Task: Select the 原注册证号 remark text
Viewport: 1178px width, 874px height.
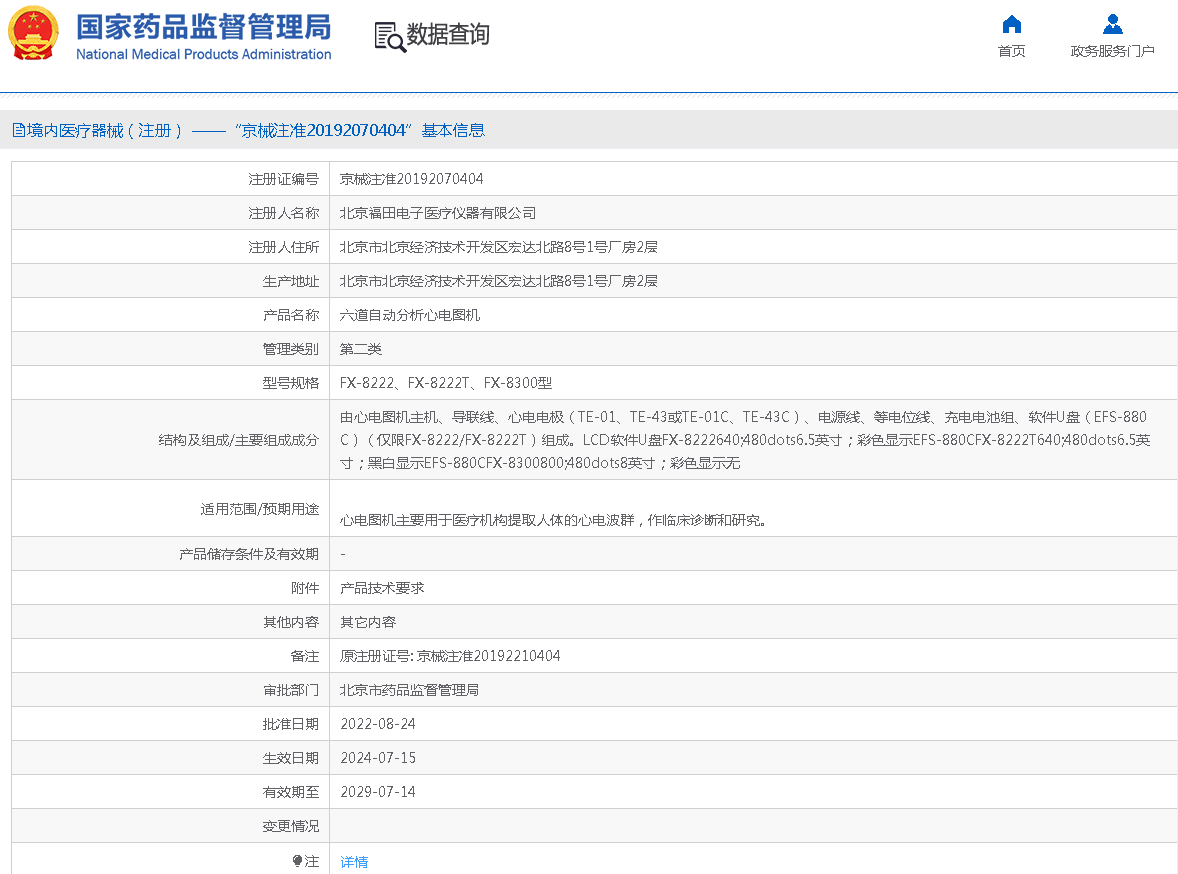Action: 449,656
